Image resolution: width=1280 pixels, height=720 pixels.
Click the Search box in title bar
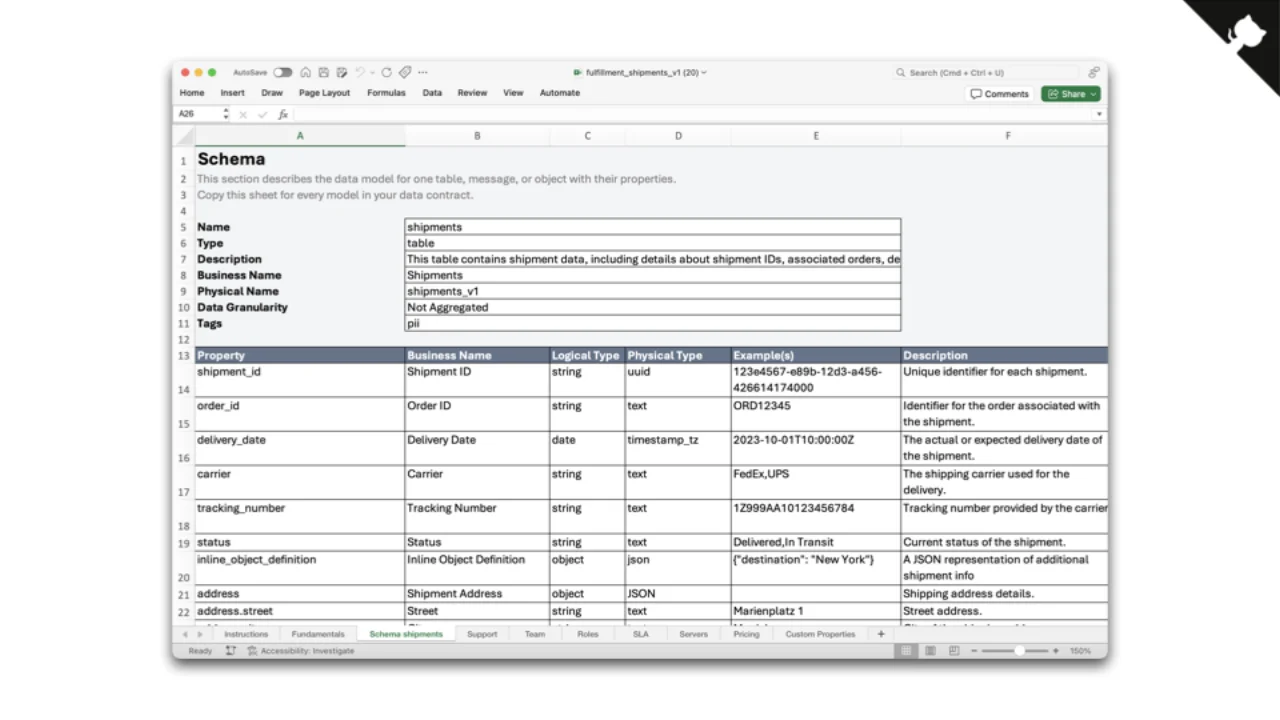[x=987, y=72]
